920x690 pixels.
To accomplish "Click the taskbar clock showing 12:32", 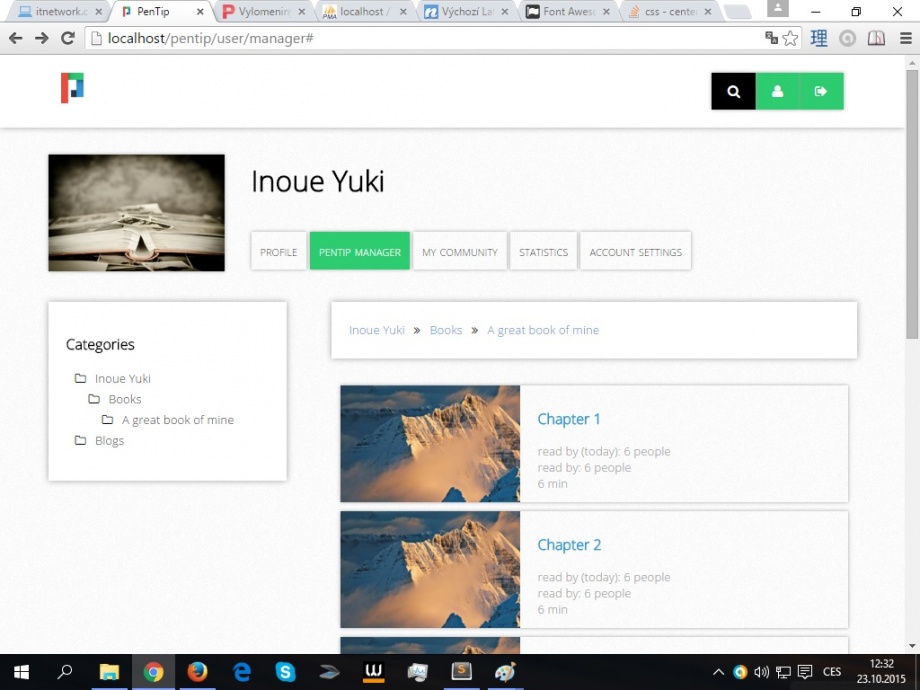I will point(881,671).
